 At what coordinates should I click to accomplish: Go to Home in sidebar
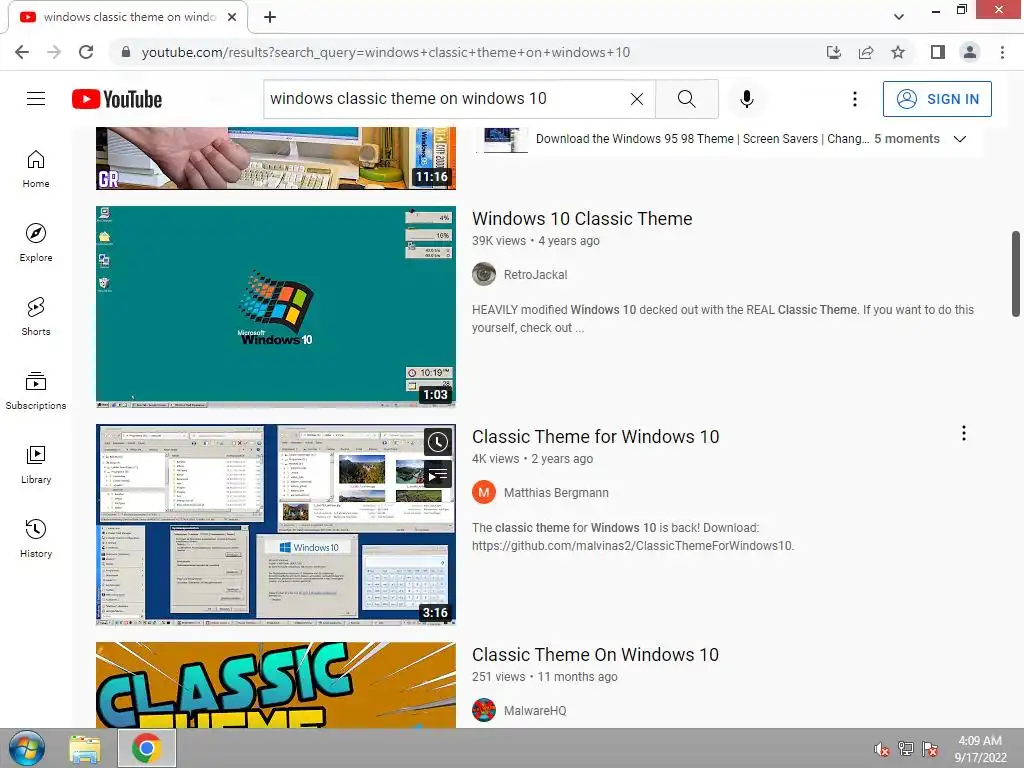[x=36, y=168]
